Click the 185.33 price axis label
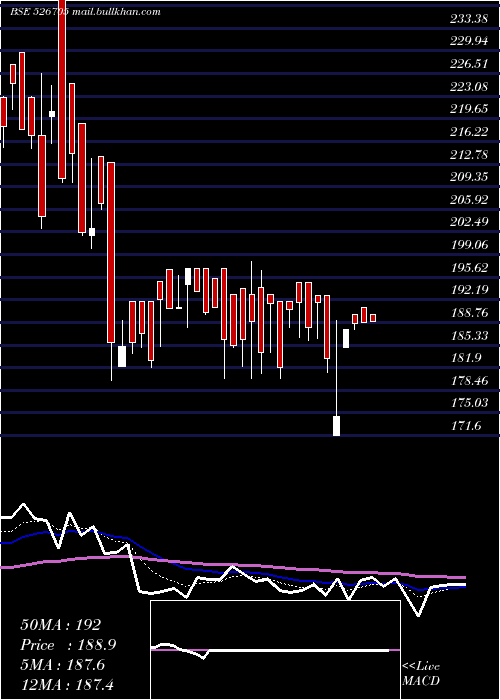The image size is (500, 700). 470,335
